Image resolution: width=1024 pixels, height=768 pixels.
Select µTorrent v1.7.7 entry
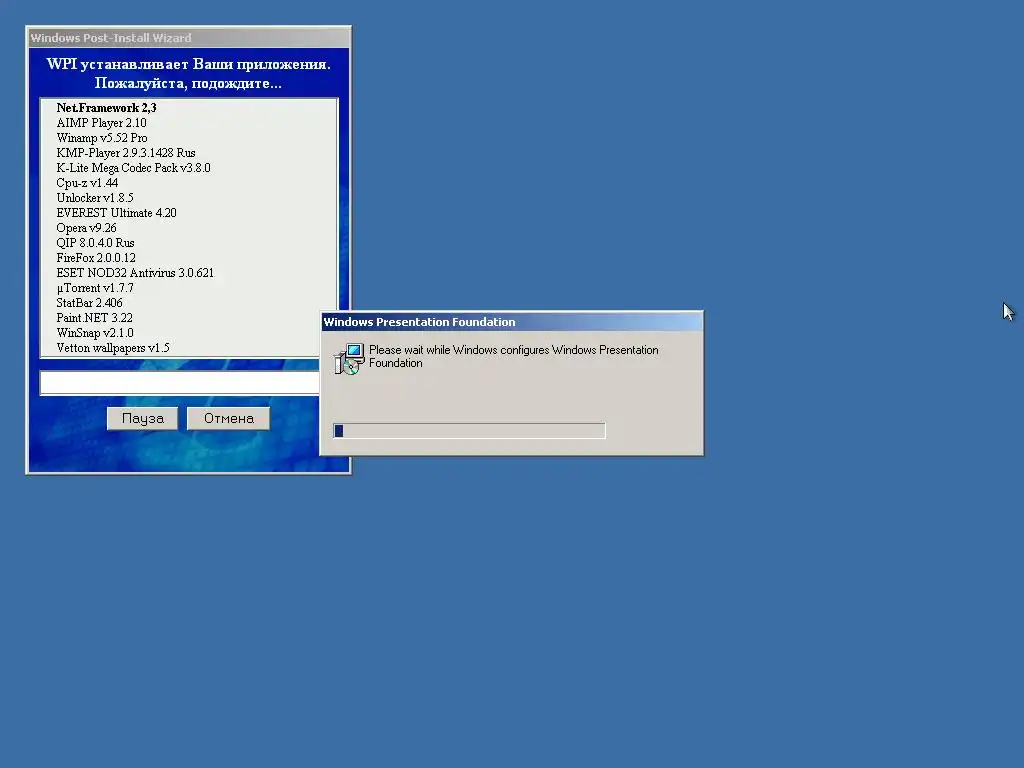point(95,288)
